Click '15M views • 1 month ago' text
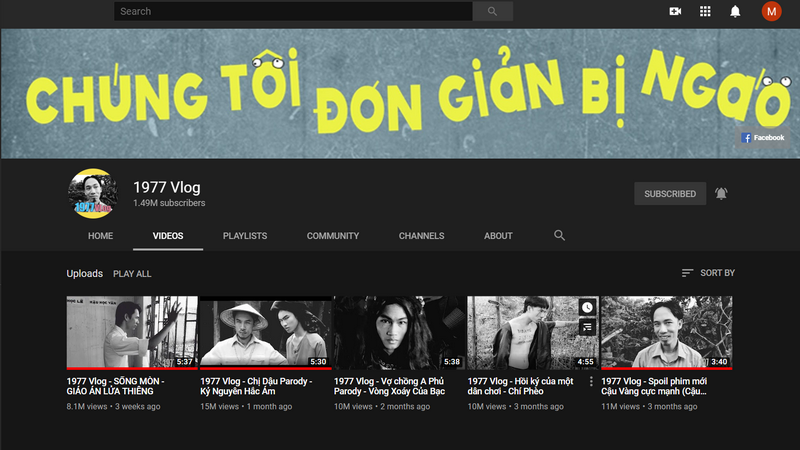 click(x=246, y=407)
